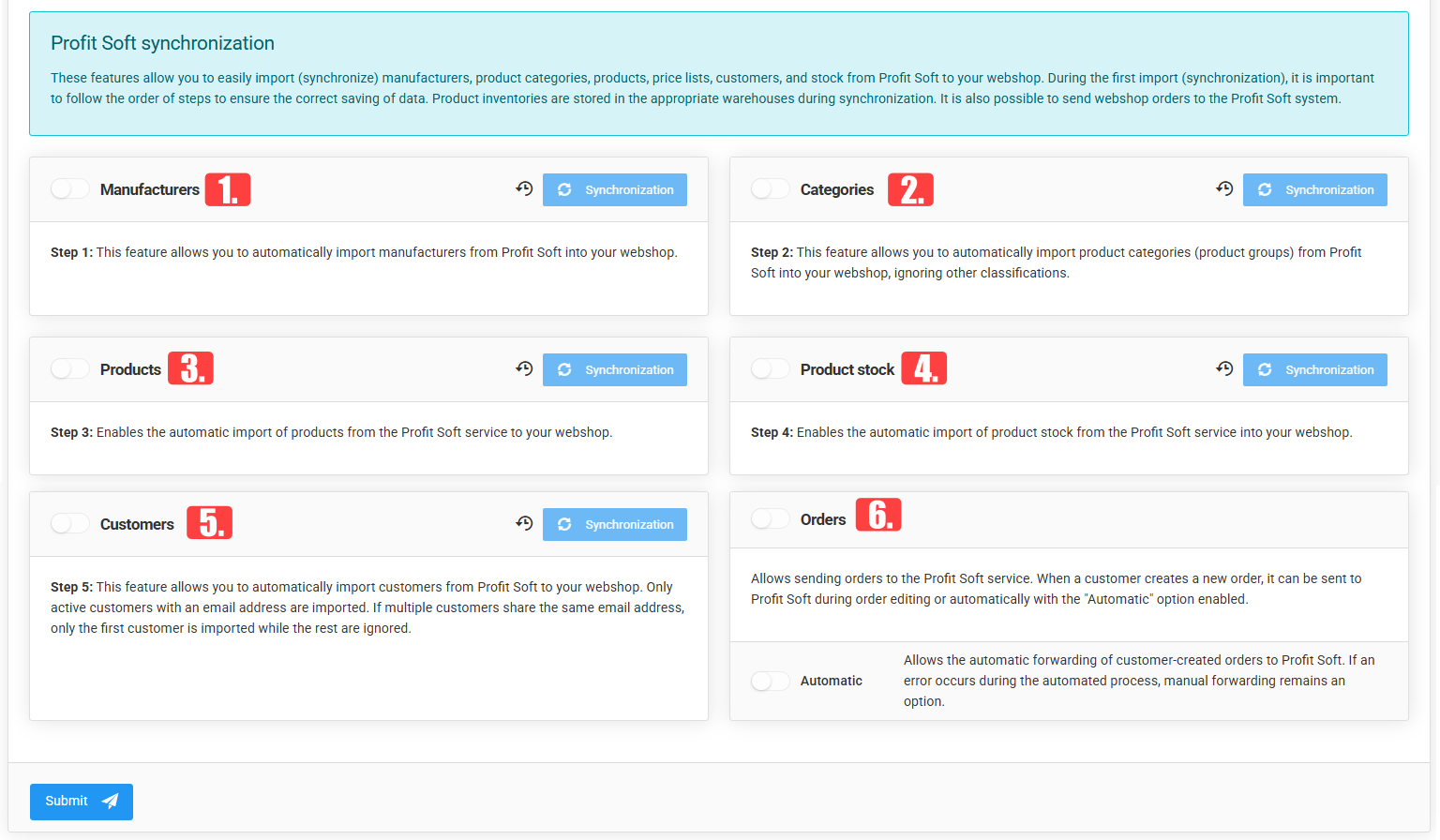Image resolution: width=1440 pixels, height=840 pixels.
Task: Click the Step 5 description text
Action: 367,607
